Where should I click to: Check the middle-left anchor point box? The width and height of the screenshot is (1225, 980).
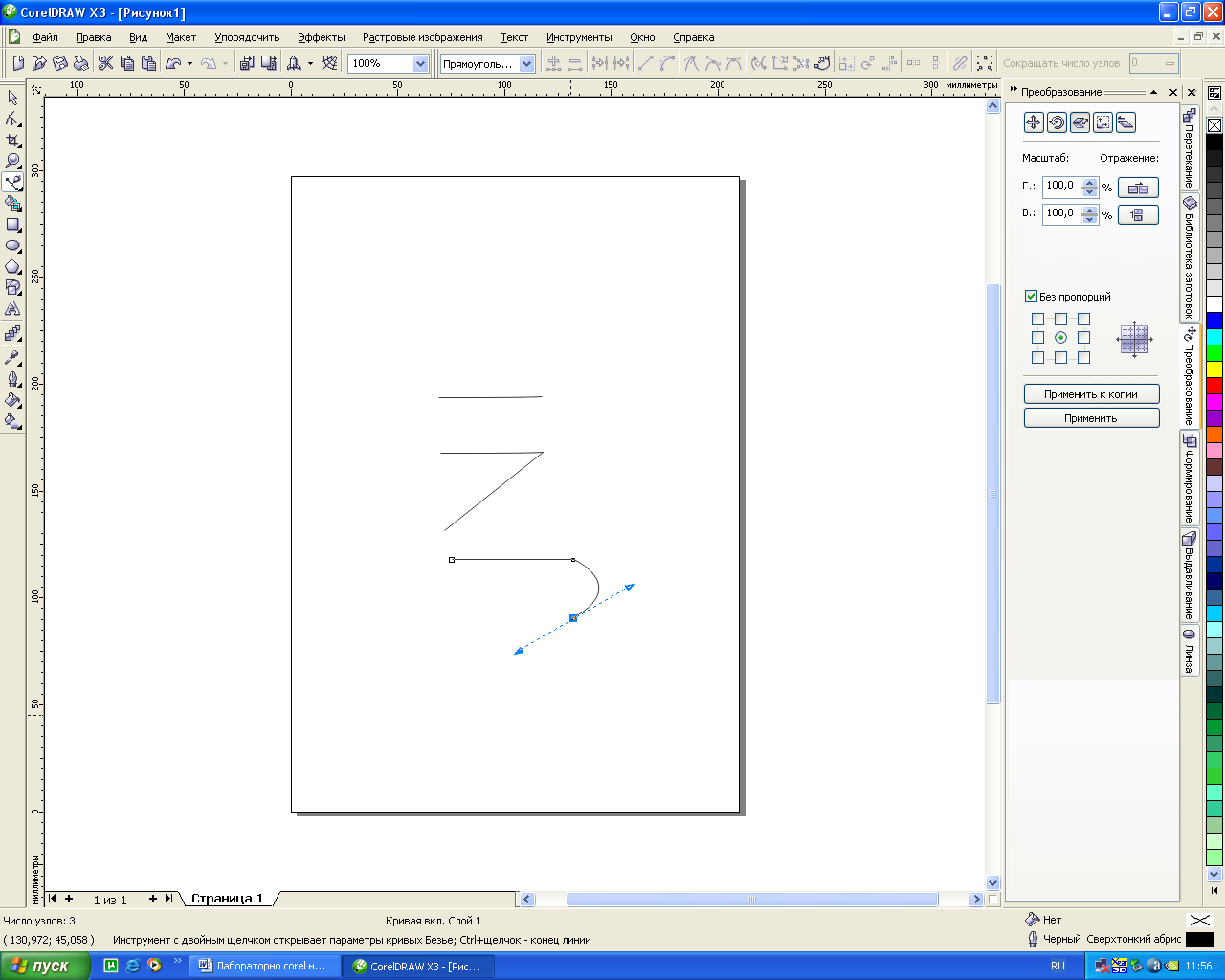click(x=1037, y=338)
